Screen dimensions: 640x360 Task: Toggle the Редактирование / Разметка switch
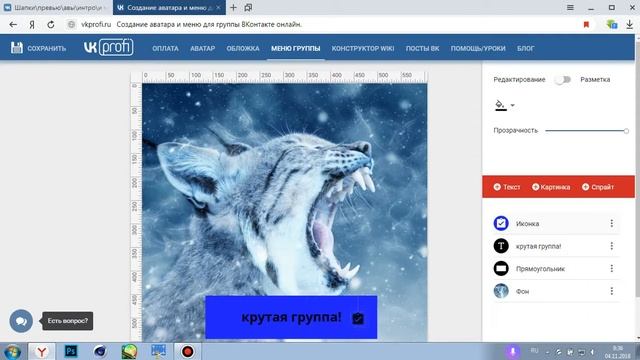point(563,80)
